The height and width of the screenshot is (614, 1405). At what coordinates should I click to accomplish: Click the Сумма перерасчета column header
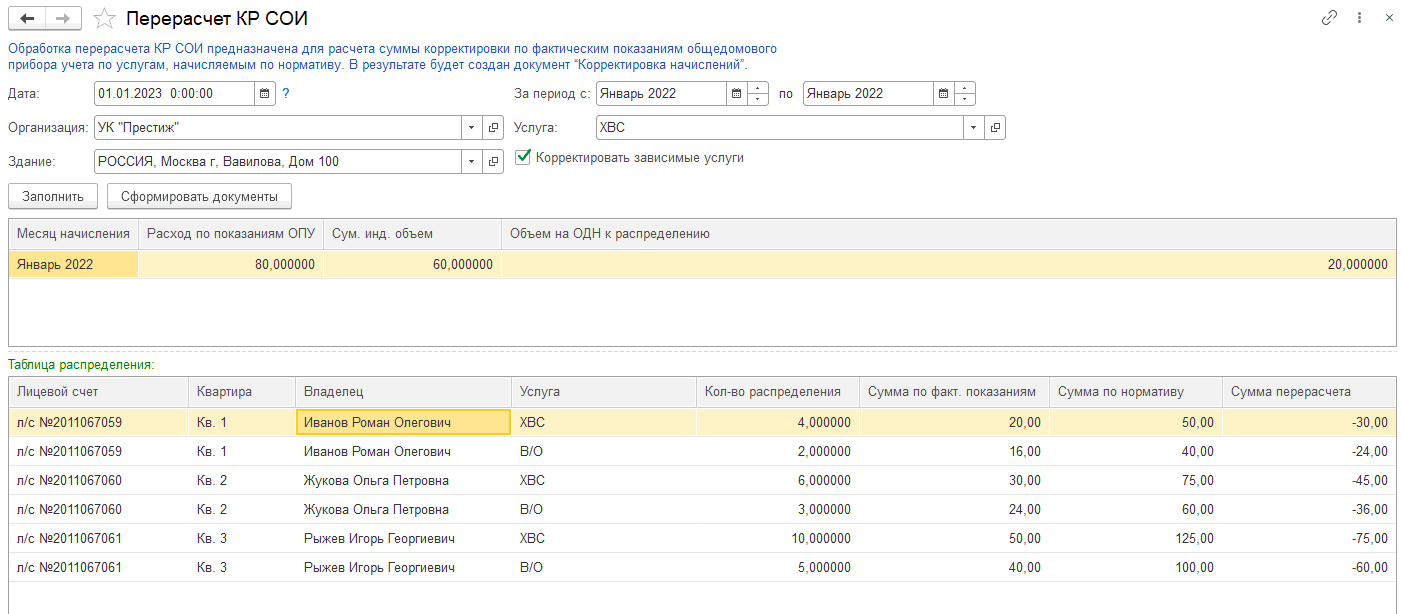(1290, 392)
